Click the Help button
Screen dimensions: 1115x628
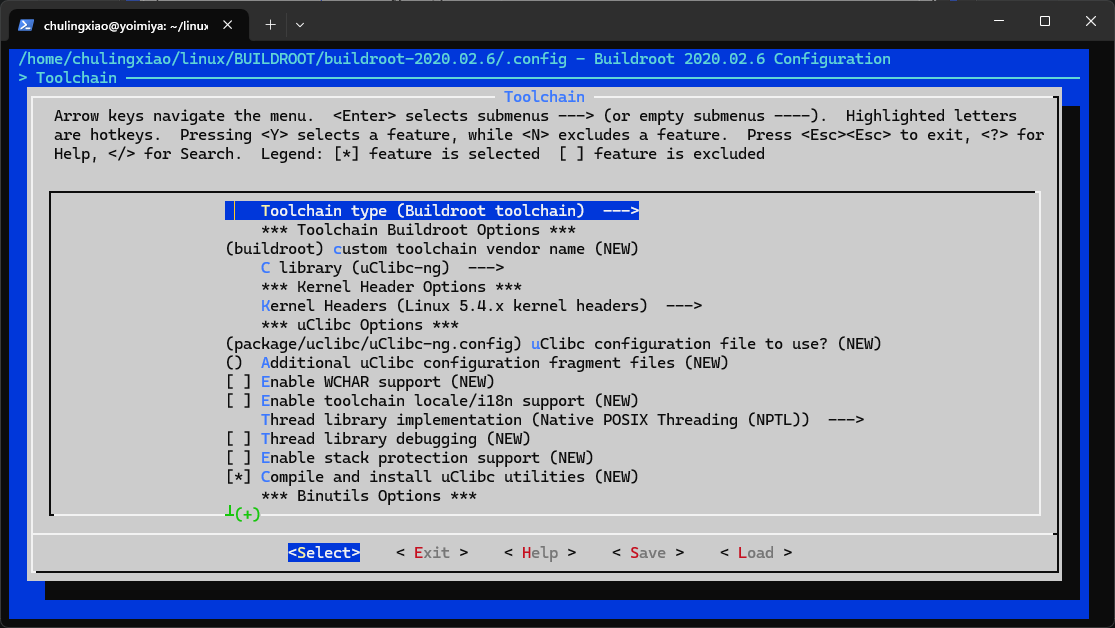coord(540,553)
